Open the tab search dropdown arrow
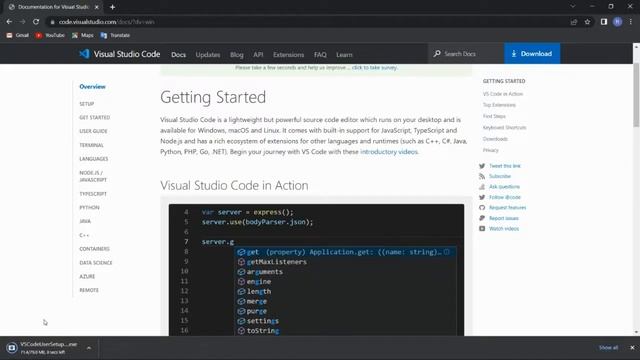This screenshot has width=640, height=360. click(x=573, y=7)
